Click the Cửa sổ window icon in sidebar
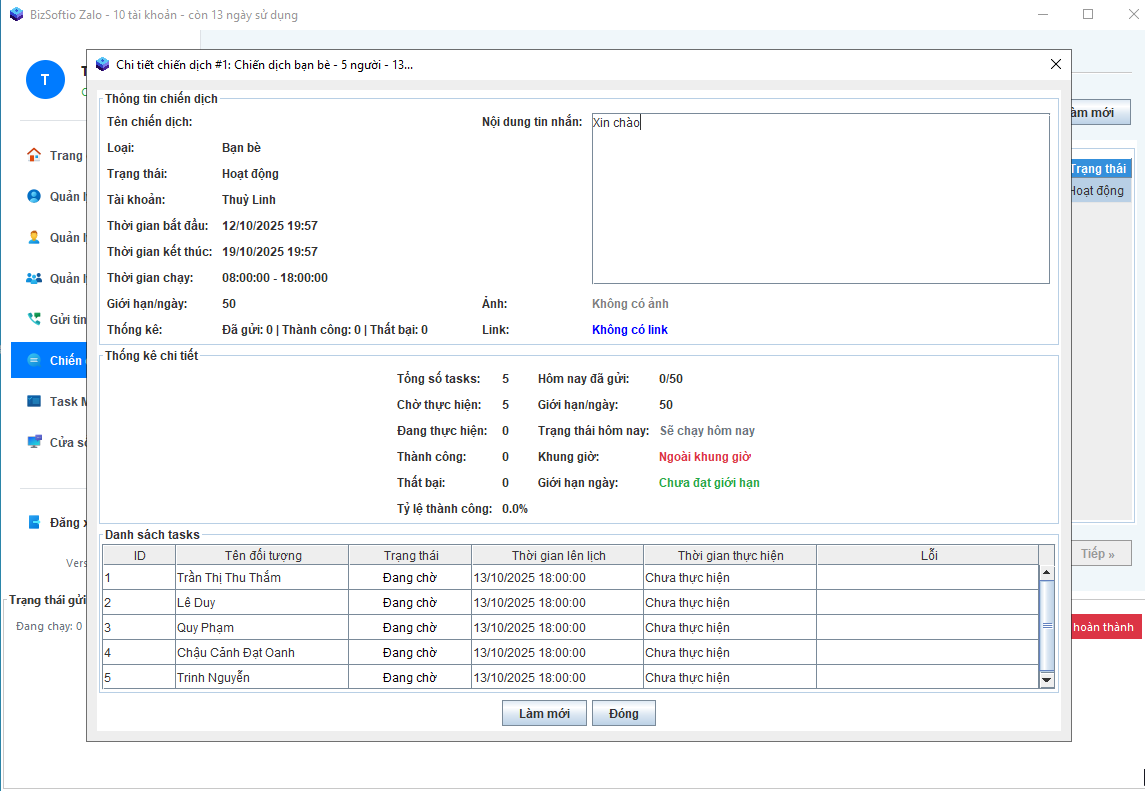This screenshot has height=791, width=1145. click(34, 442)
